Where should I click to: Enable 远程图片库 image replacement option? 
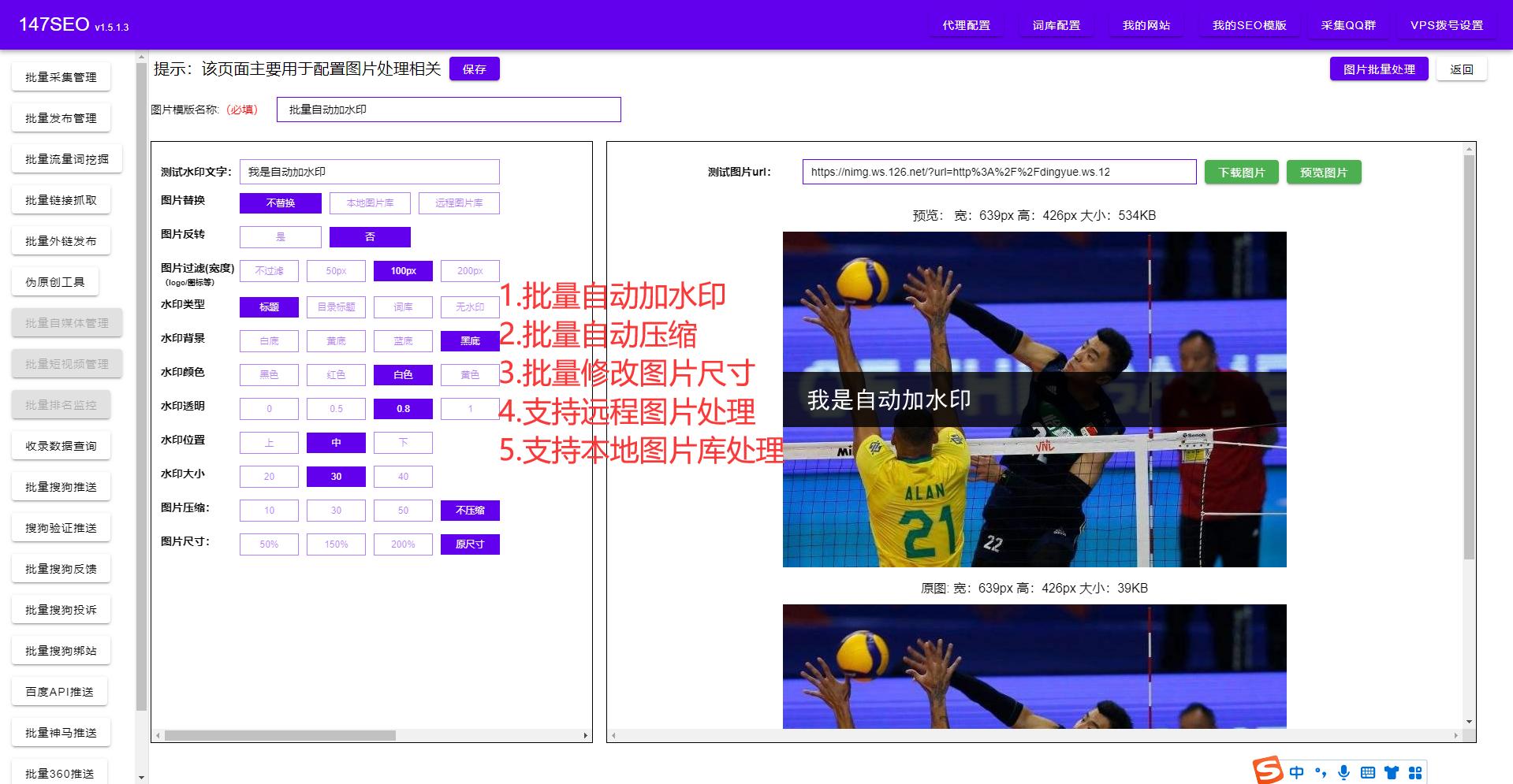tap(458, 203)
